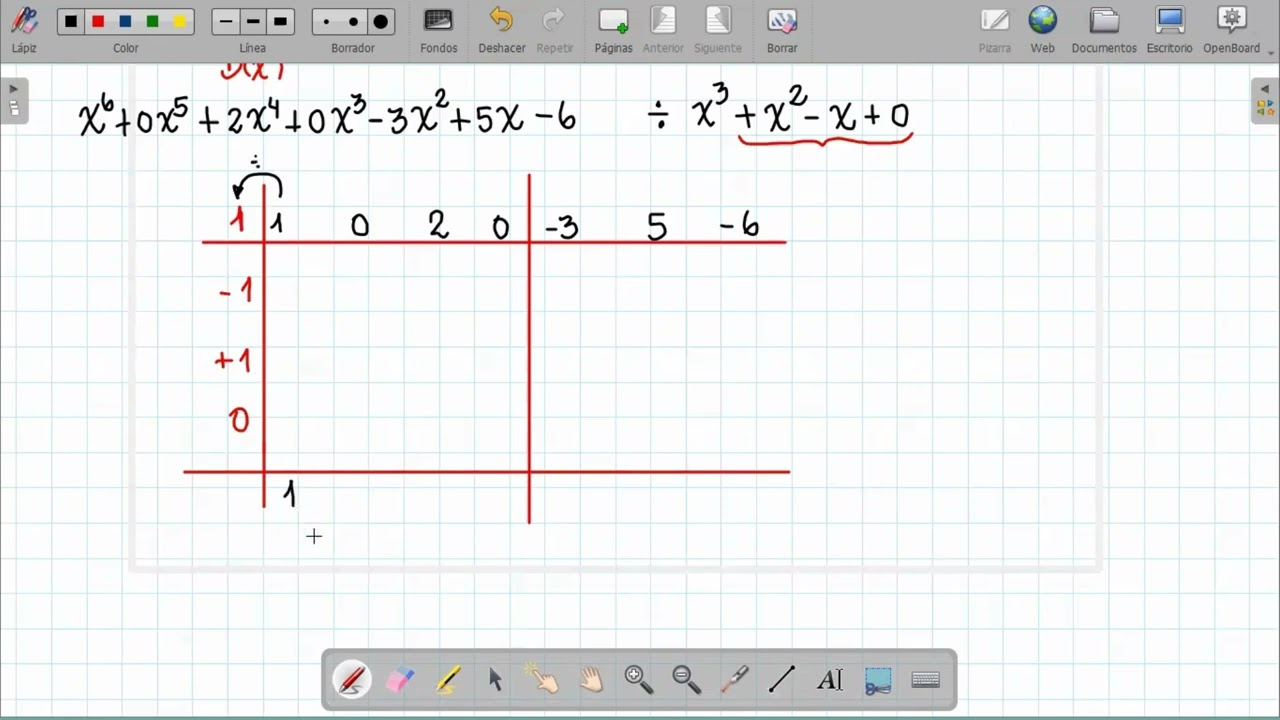Open the OpenBoard menu
1280x720 pixels.
pyautogui.click(x=1232, y=29)
